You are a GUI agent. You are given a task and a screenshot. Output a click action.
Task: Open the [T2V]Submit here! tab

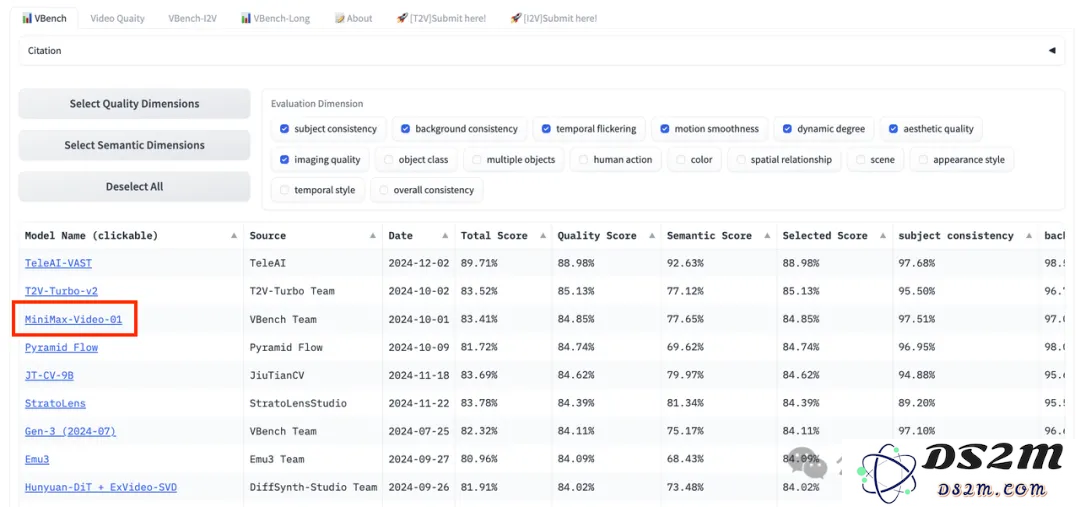tap(441, 19)
